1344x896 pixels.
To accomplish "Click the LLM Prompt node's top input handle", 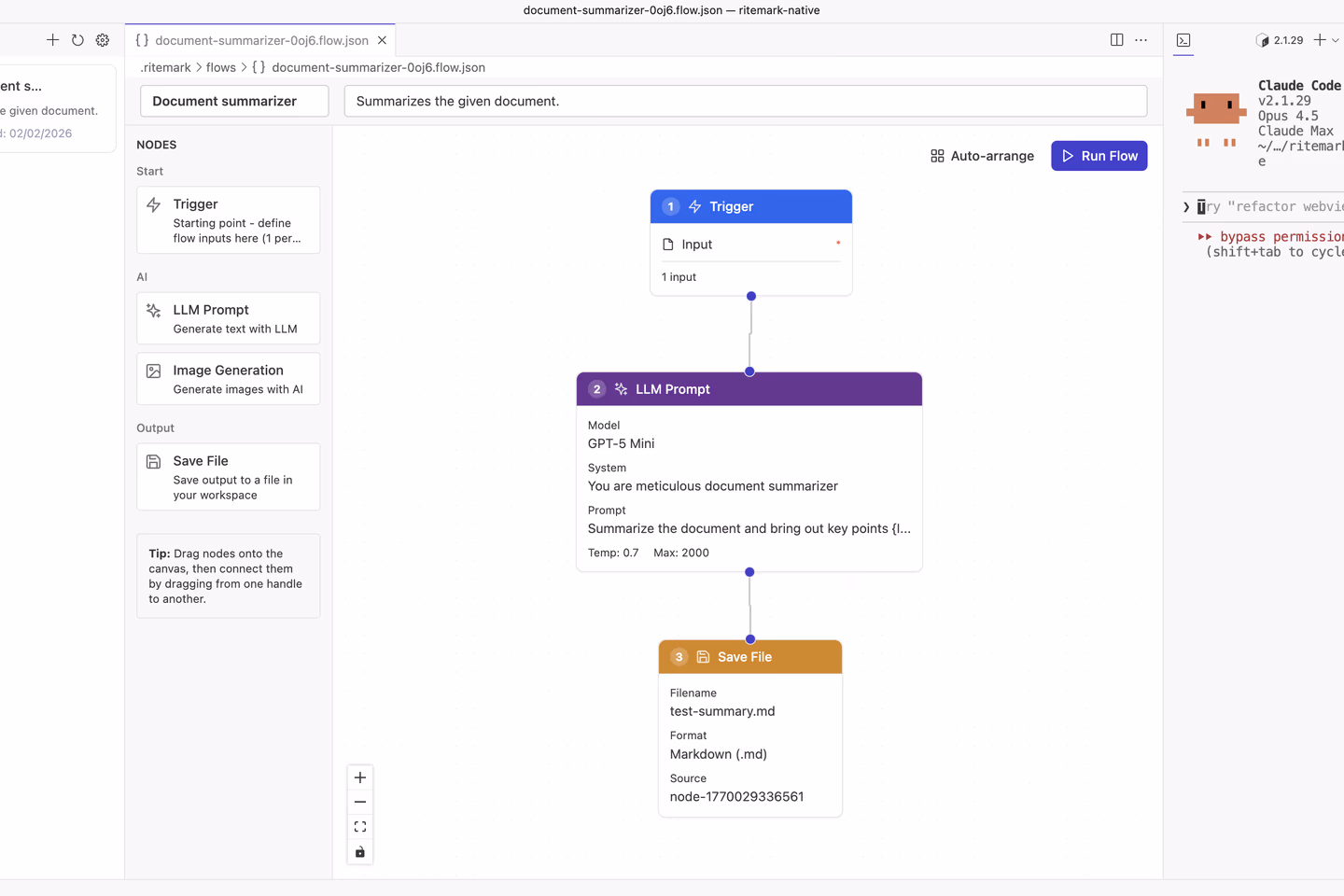I will [x=749, y=371].
